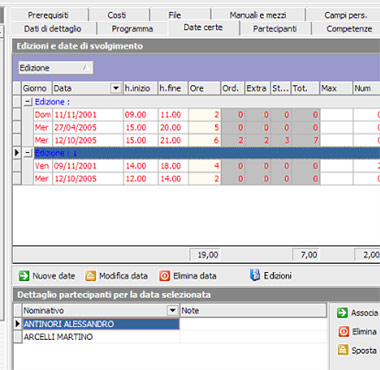Click the red Elimina icon beside participants list
The height and width of the screenshot is (370, 380).
pyautogui.click(x=343, y=331)
